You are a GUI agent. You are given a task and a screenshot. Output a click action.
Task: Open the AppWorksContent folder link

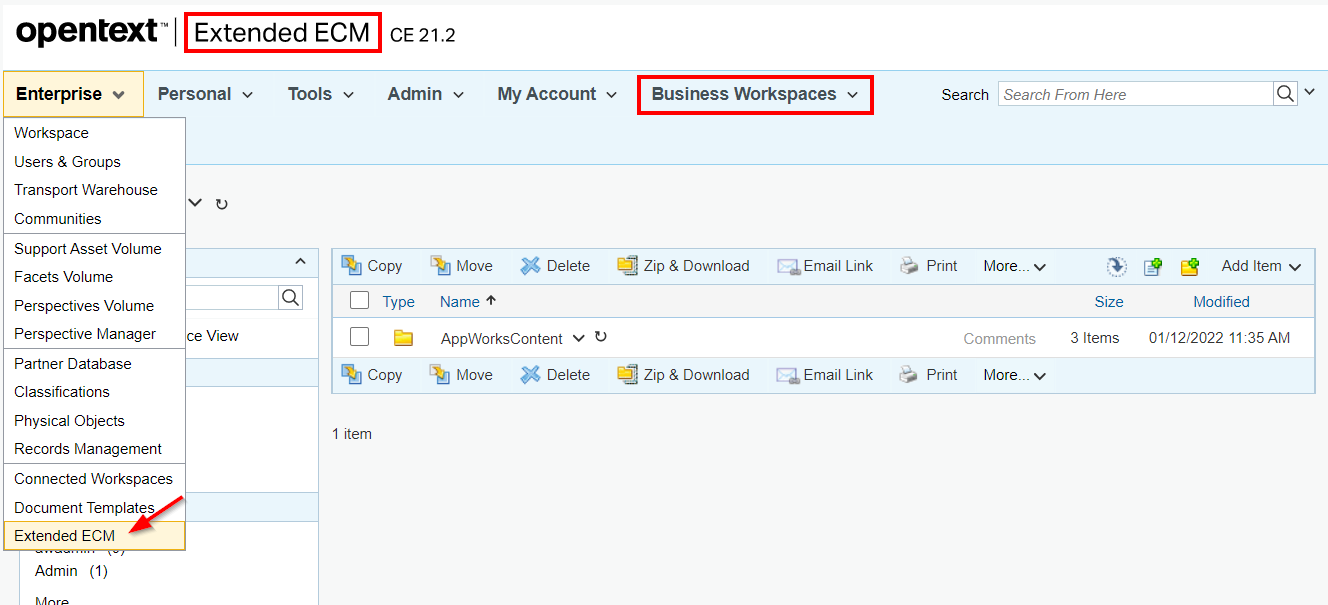tap(502, 339)
